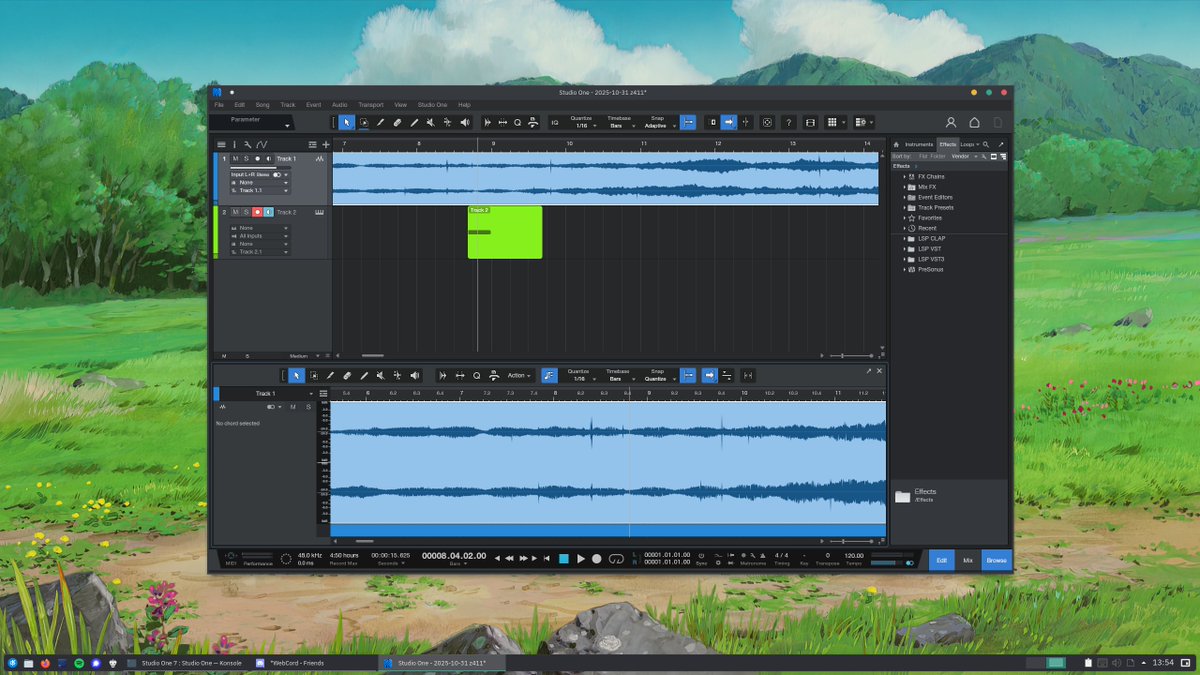Screen dimensions: 1200x675
Task: Open the Song menu
Action: (x=262, y=104)
